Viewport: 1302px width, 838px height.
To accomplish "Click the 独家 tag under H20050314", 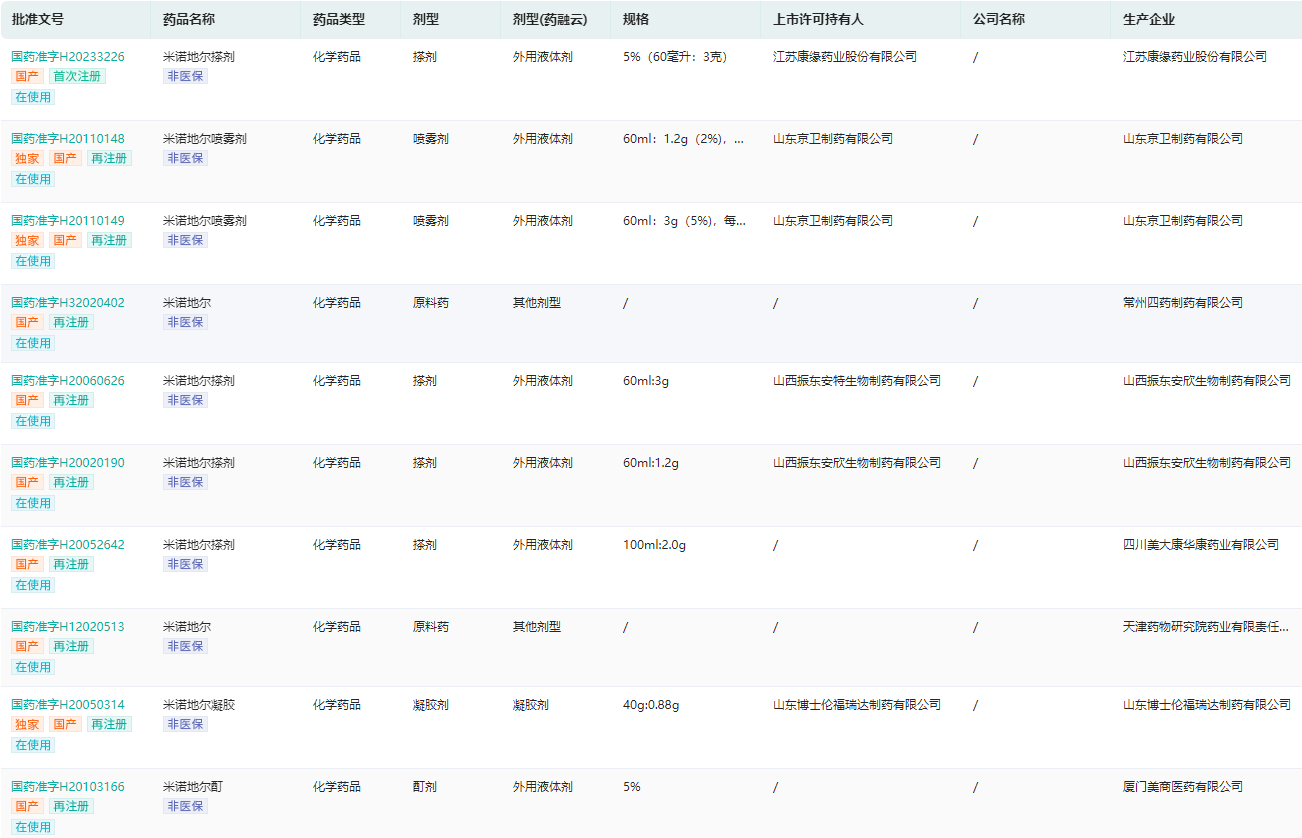I will [x=27, y=724].
